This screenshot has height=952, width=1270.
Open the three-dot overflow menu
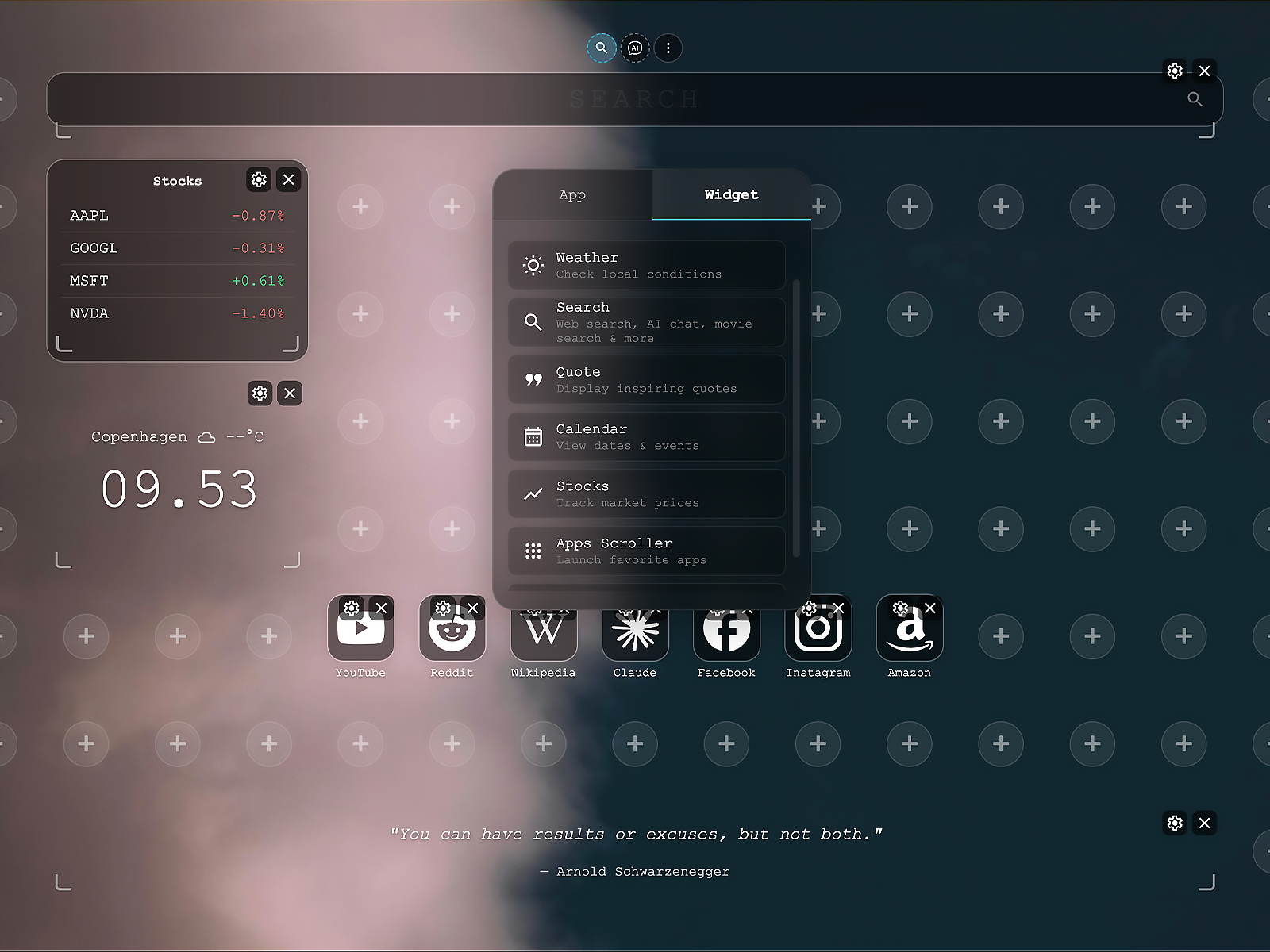point(668,48)
